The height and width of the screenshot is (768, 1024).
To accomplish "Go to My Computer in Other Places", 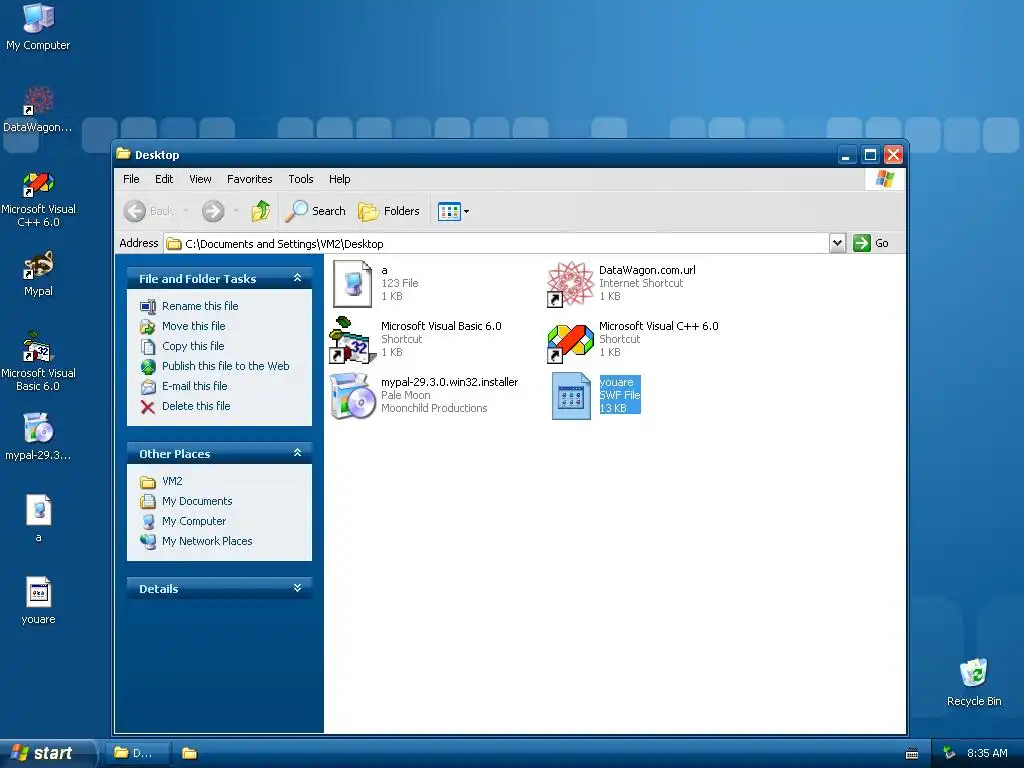I will point(193,521).
